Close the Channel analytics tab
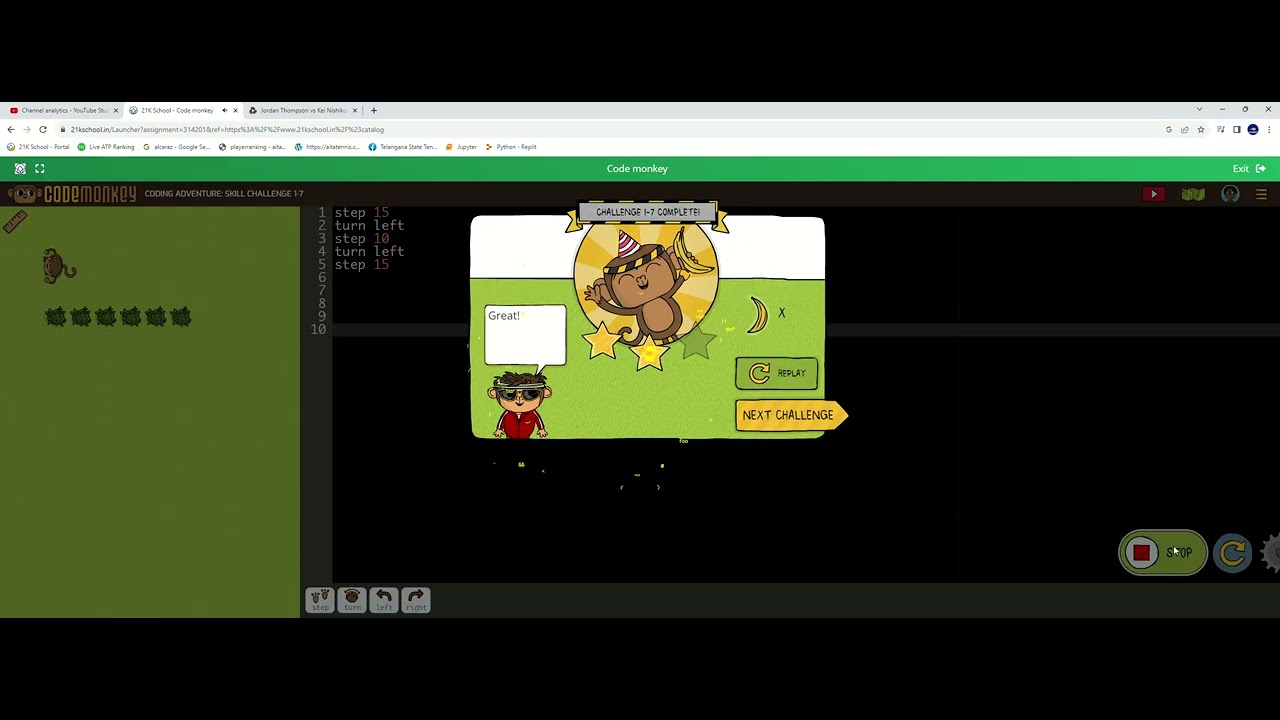Screen dimensions: 1280x720 click(x=116, y=110)
